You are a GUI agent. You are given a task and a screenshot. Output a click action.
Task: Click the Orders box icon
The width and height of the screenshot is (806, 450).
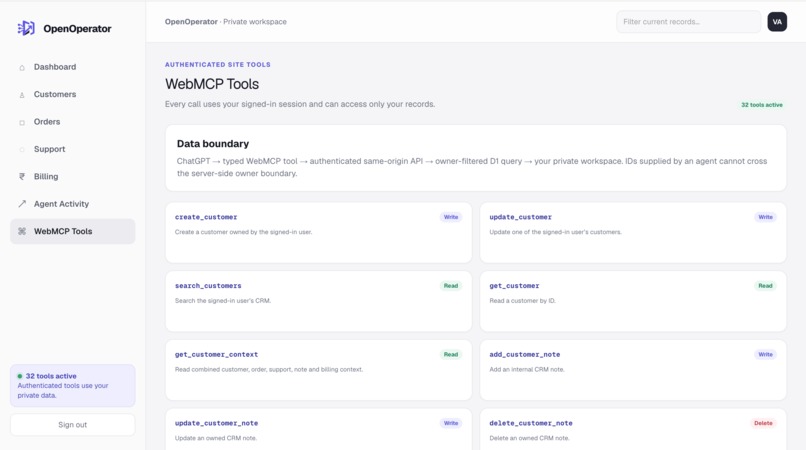(x=22, y=122)
